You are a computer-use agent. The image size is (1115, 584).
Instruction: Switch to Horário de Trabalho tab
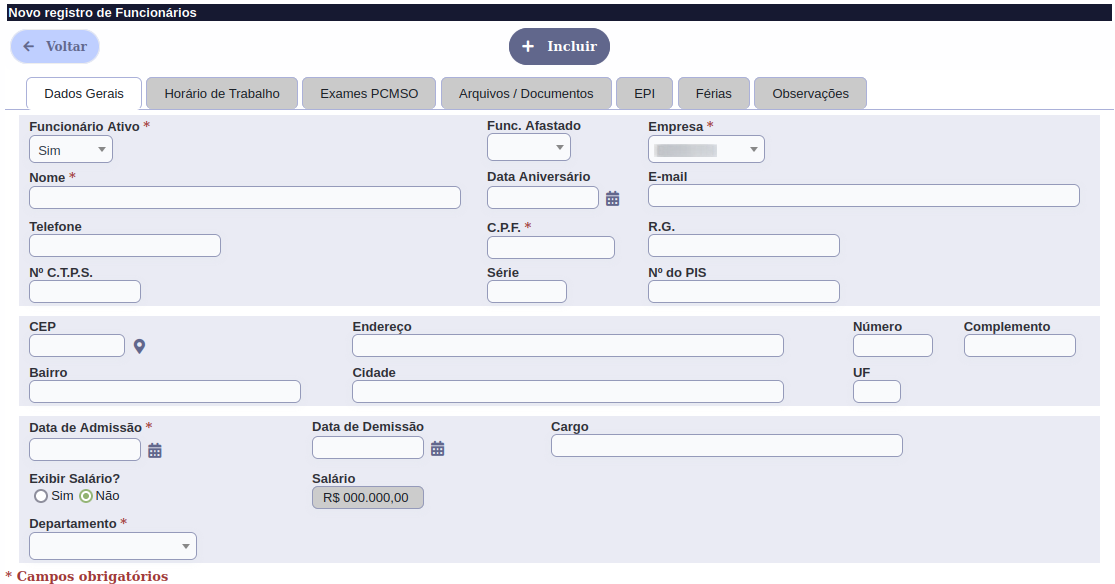tap(222, 93)
